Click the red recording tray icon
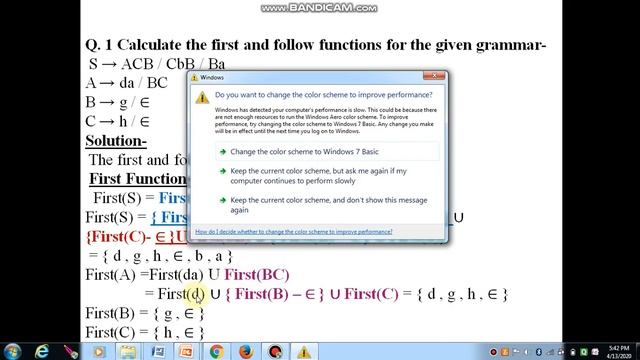The image size is (640, 360). coord(493,352)
